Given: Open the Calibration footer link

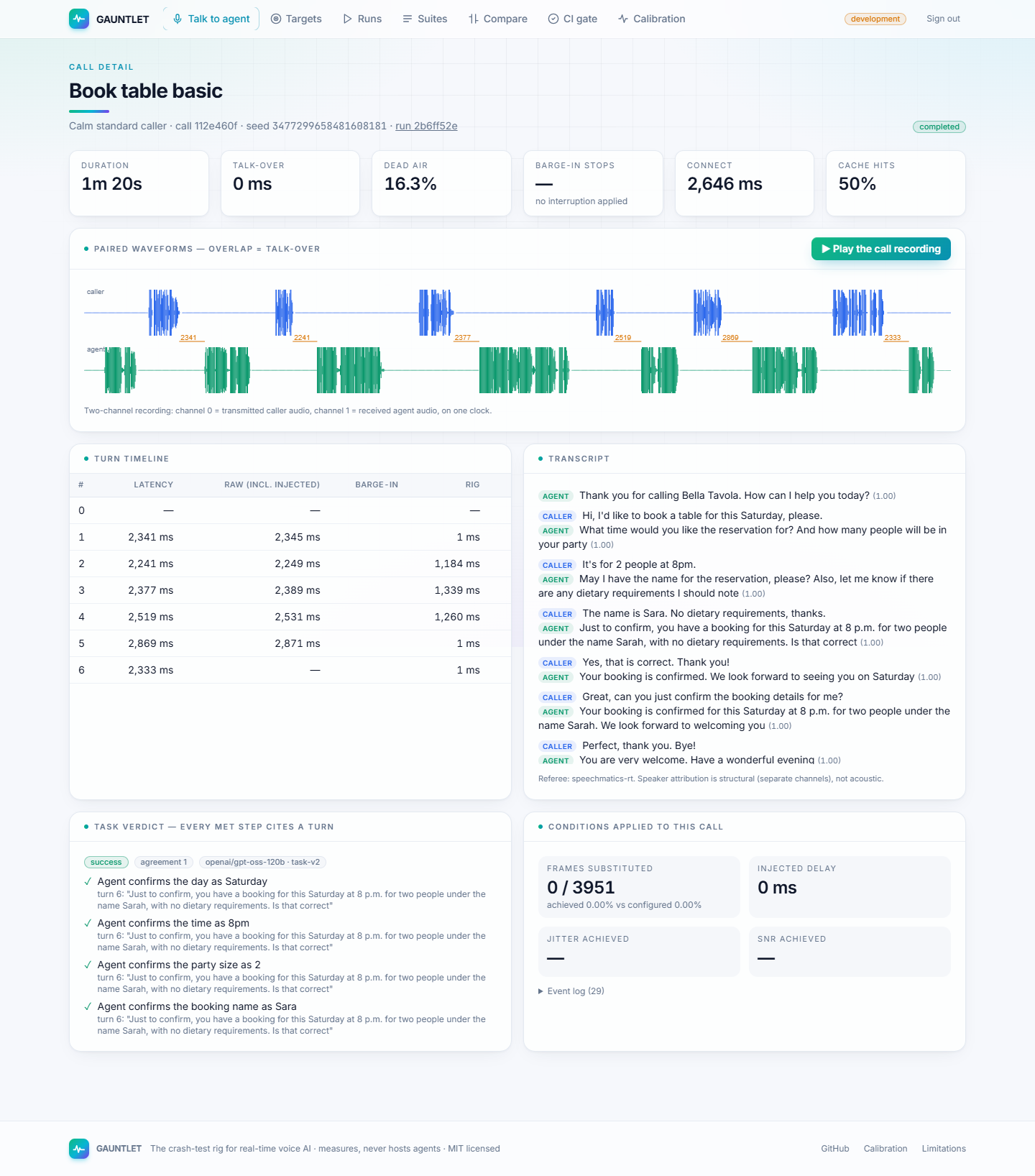Looking at the screenshot, I should point(885,1149).
